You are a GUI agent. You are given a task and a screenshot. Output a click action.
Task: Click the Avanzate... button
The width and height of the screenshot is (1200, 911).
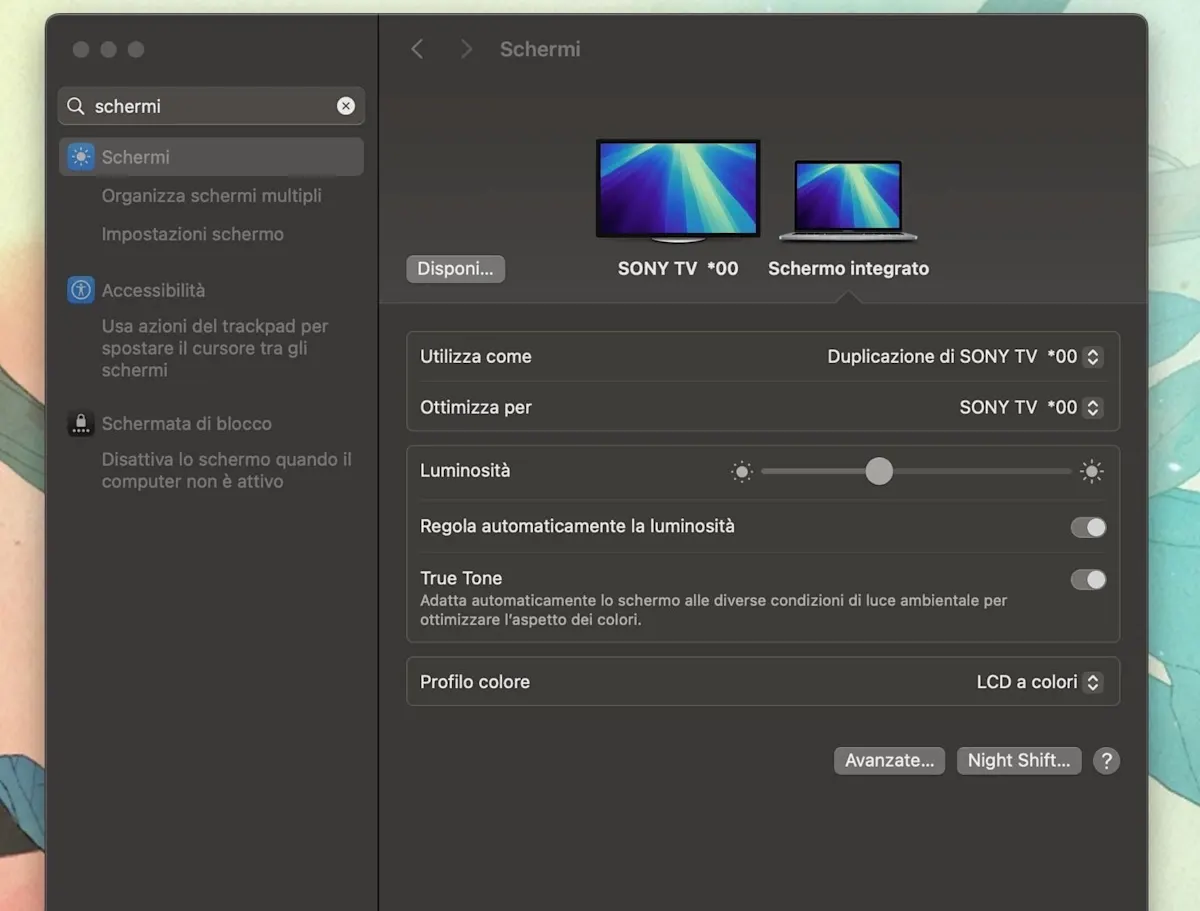[x=888, y=760]
